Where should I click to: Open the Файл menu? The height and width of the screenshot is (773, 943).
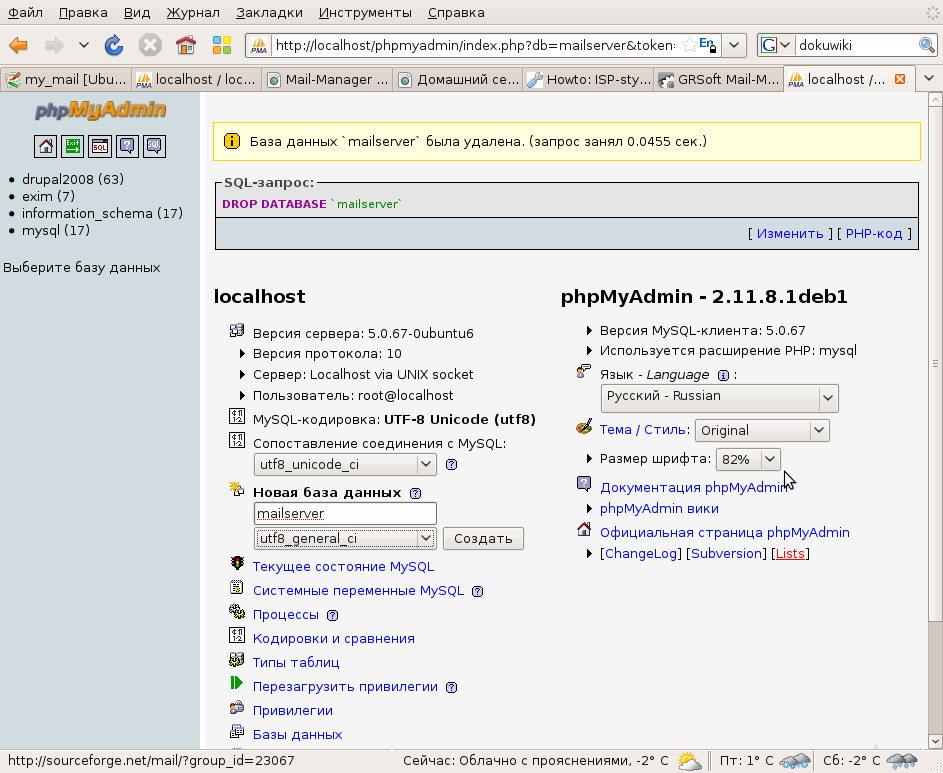[25, 13]
